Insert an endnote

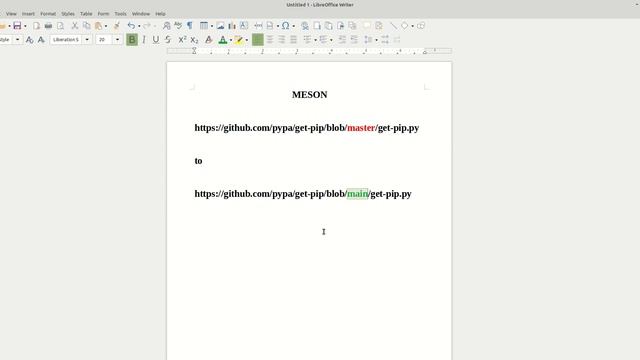tap(329, 26)
